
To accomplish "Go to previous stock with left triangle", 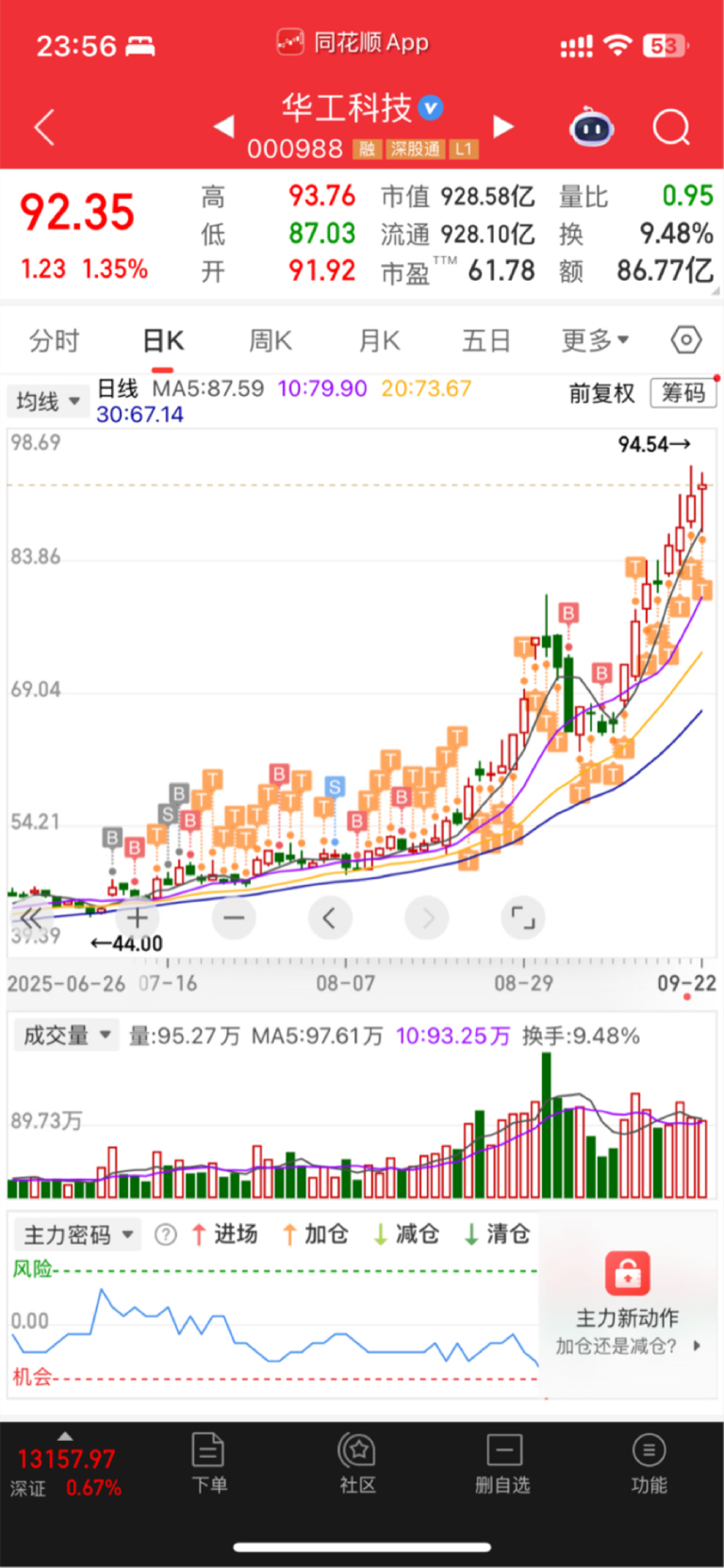I will pos(223,126).
